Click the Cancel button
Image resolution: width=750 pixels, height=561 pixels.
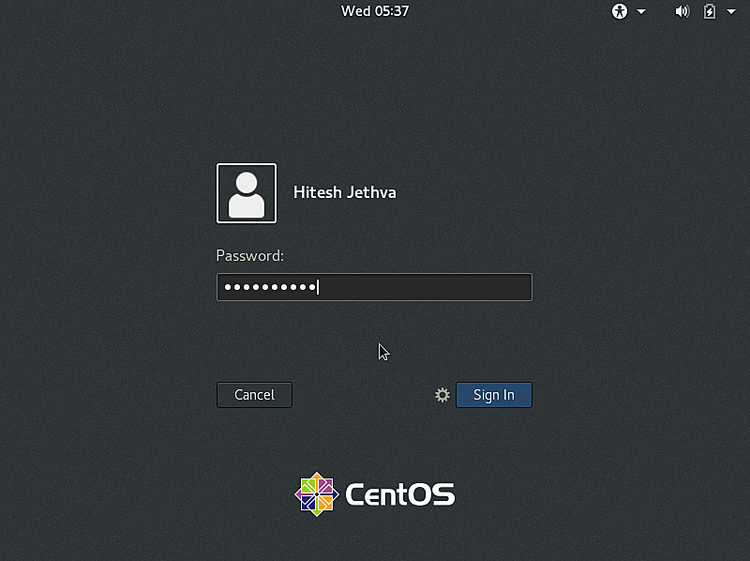pyautogui.click(x=254, y=395)
